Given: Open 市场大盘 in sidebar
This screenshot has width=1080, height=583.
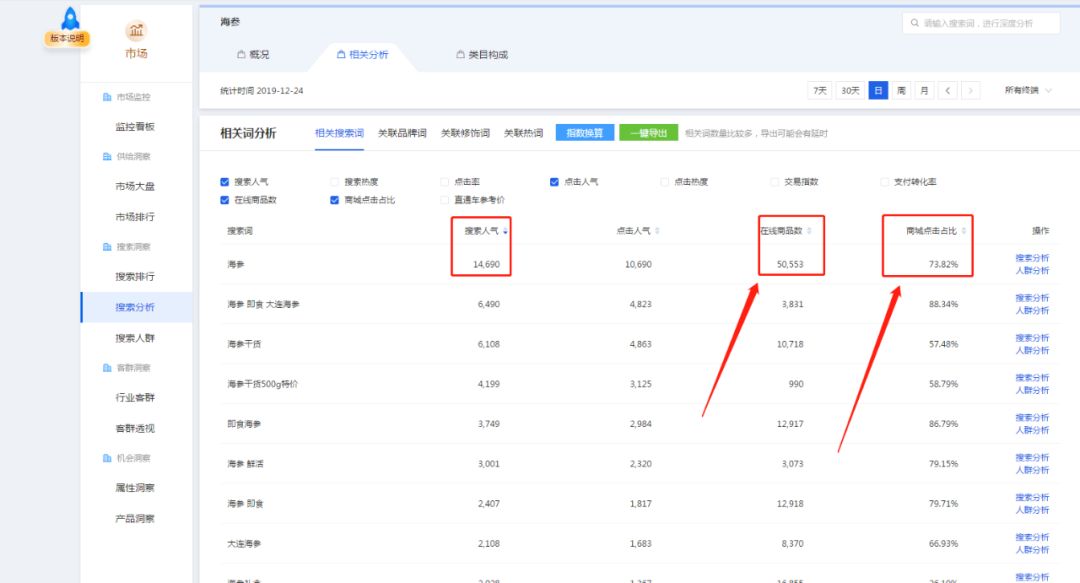Looking at the screenshot, I should click(x=135, y=186).
